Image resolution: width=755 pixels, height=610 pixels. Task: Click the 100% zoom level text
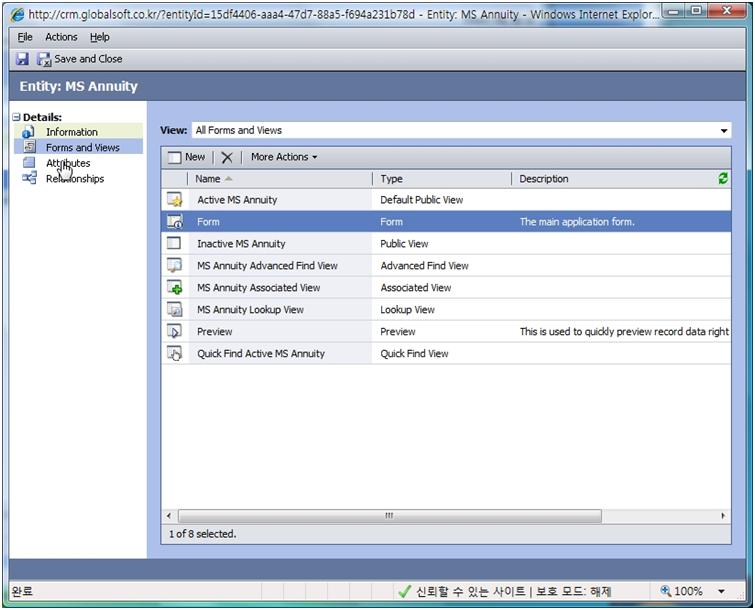pos(688,591)
